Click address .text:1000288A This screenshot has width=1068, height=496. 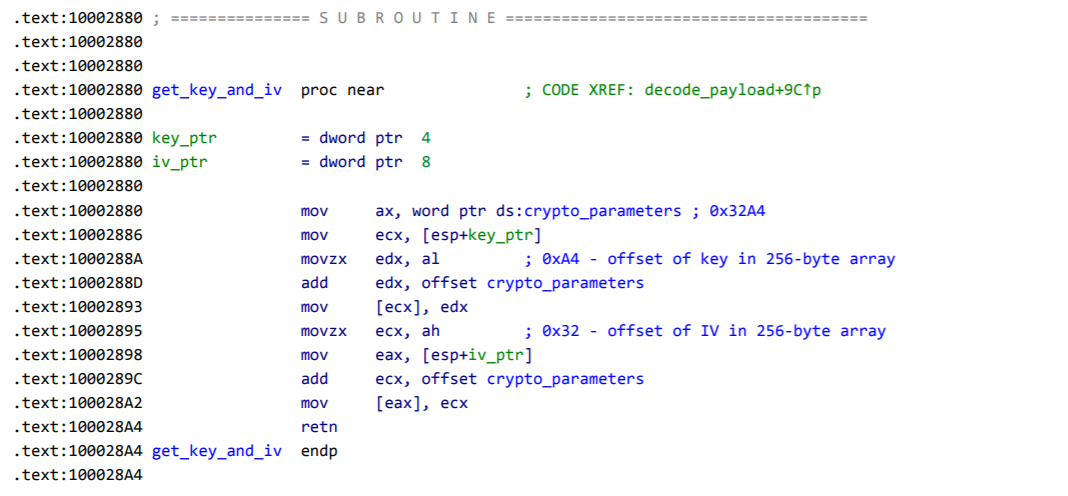coord(78,259)
